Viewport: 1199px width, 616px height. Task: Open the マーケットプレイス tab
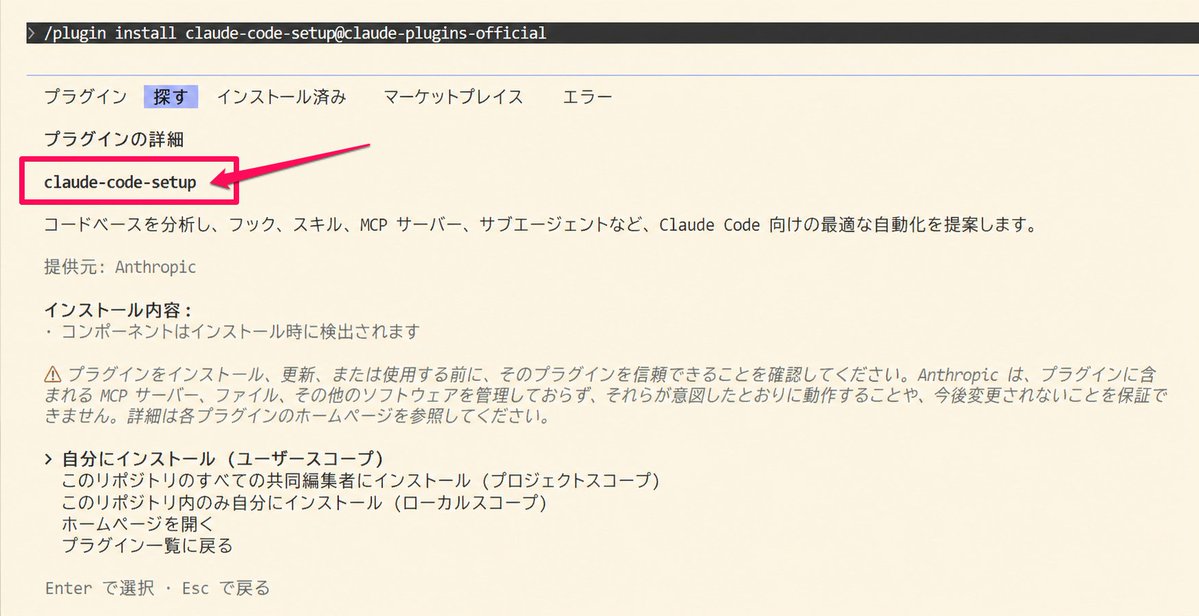click(x=451, y=96)
